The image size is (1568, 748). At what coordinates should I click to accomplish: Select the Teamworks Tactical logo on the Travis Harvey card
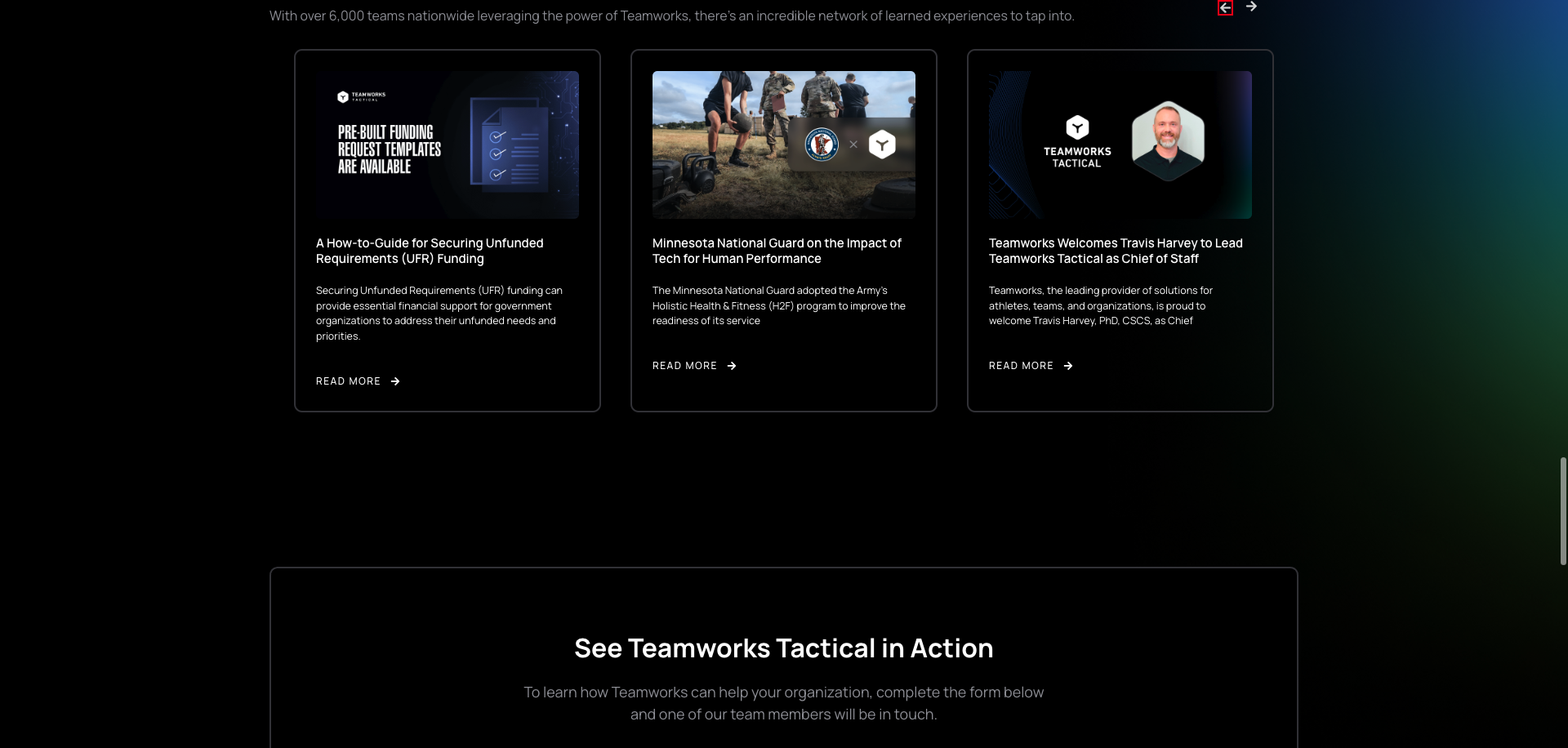coord(1077,140)
